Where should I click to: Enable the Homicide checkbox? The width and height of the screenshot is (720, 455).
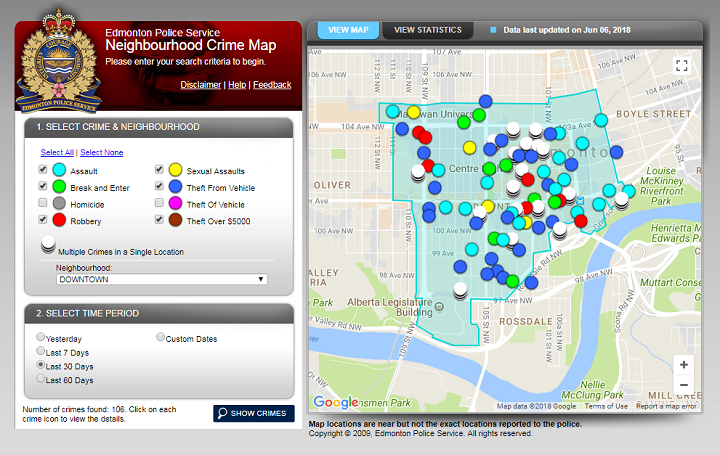(43, 202)
